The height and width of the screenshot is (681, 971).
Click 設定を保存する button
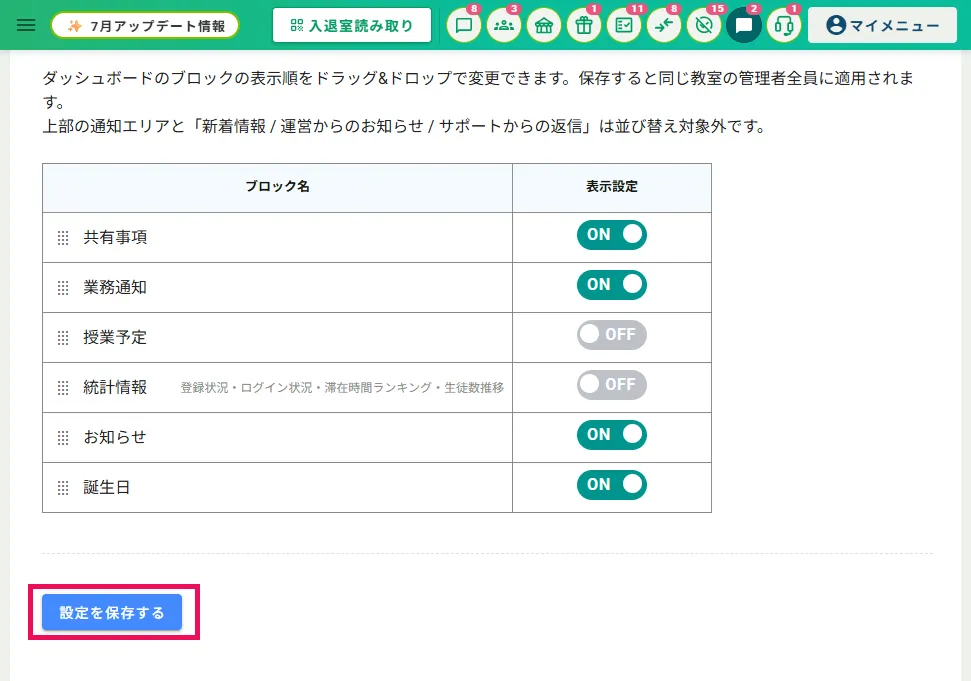112,612
